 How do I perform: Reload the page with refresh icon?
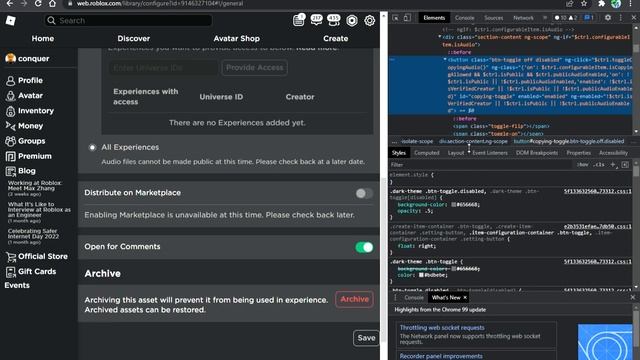pos(38,3)
